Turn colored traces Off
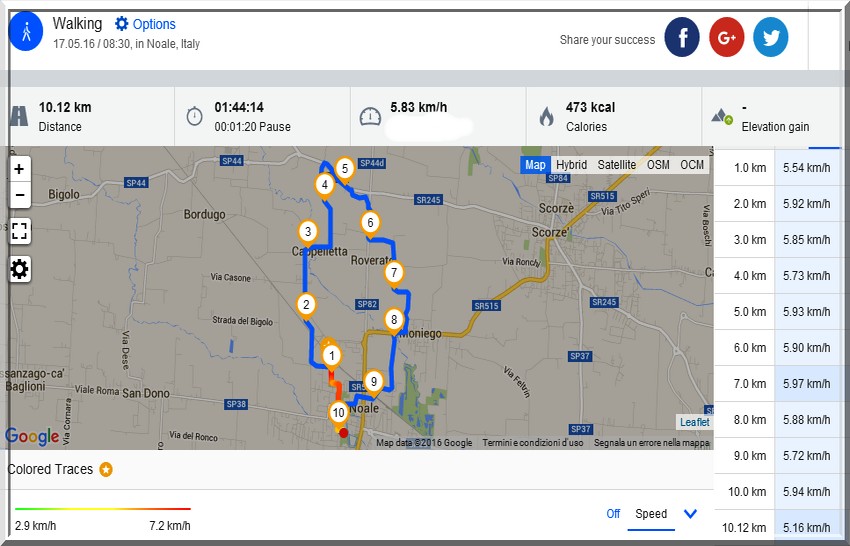Viewport: 850px width, 546px height. tap(613, 514)
